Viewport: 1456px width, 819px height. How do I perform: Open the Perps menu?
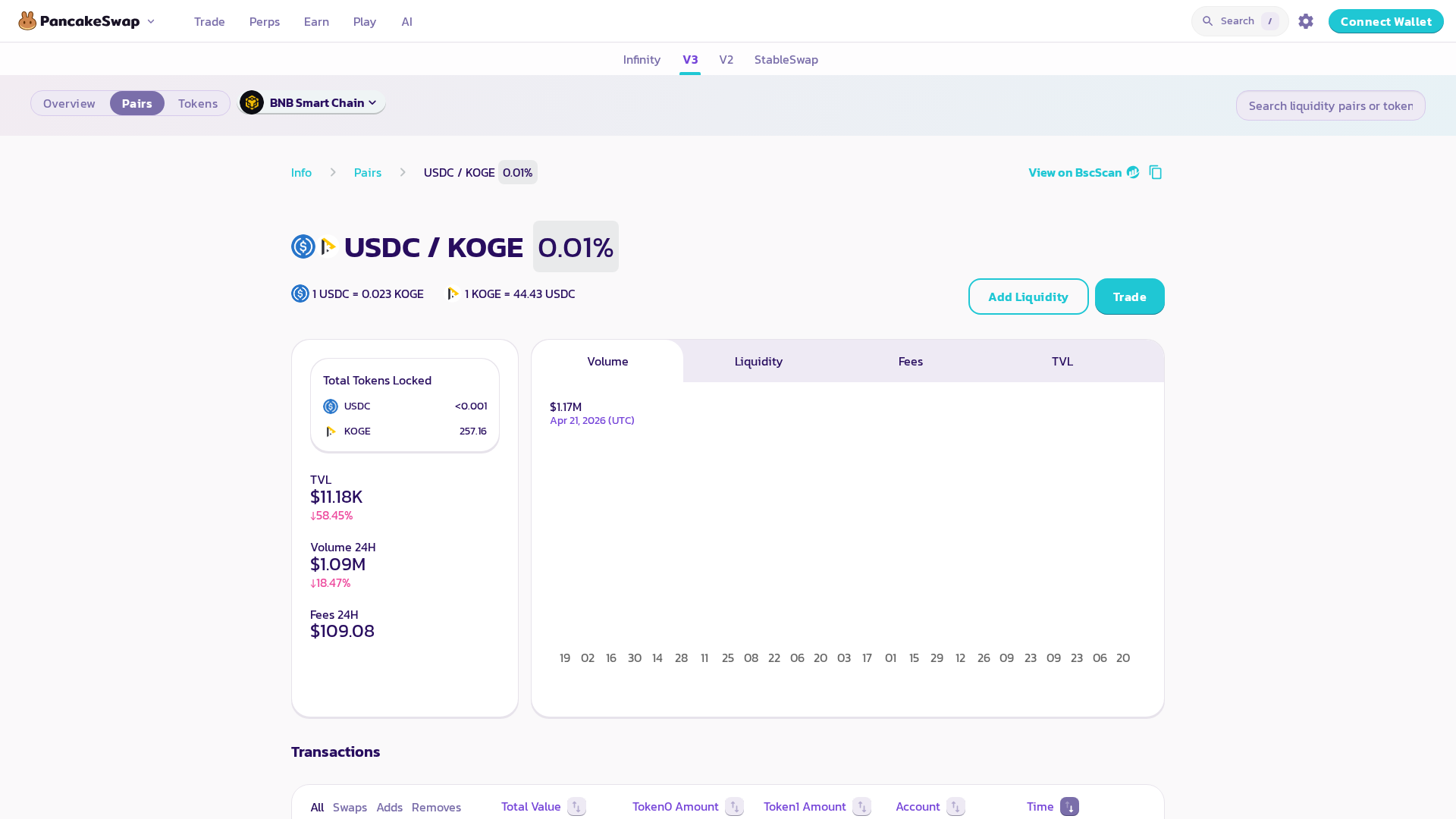(x=265, y=21)
